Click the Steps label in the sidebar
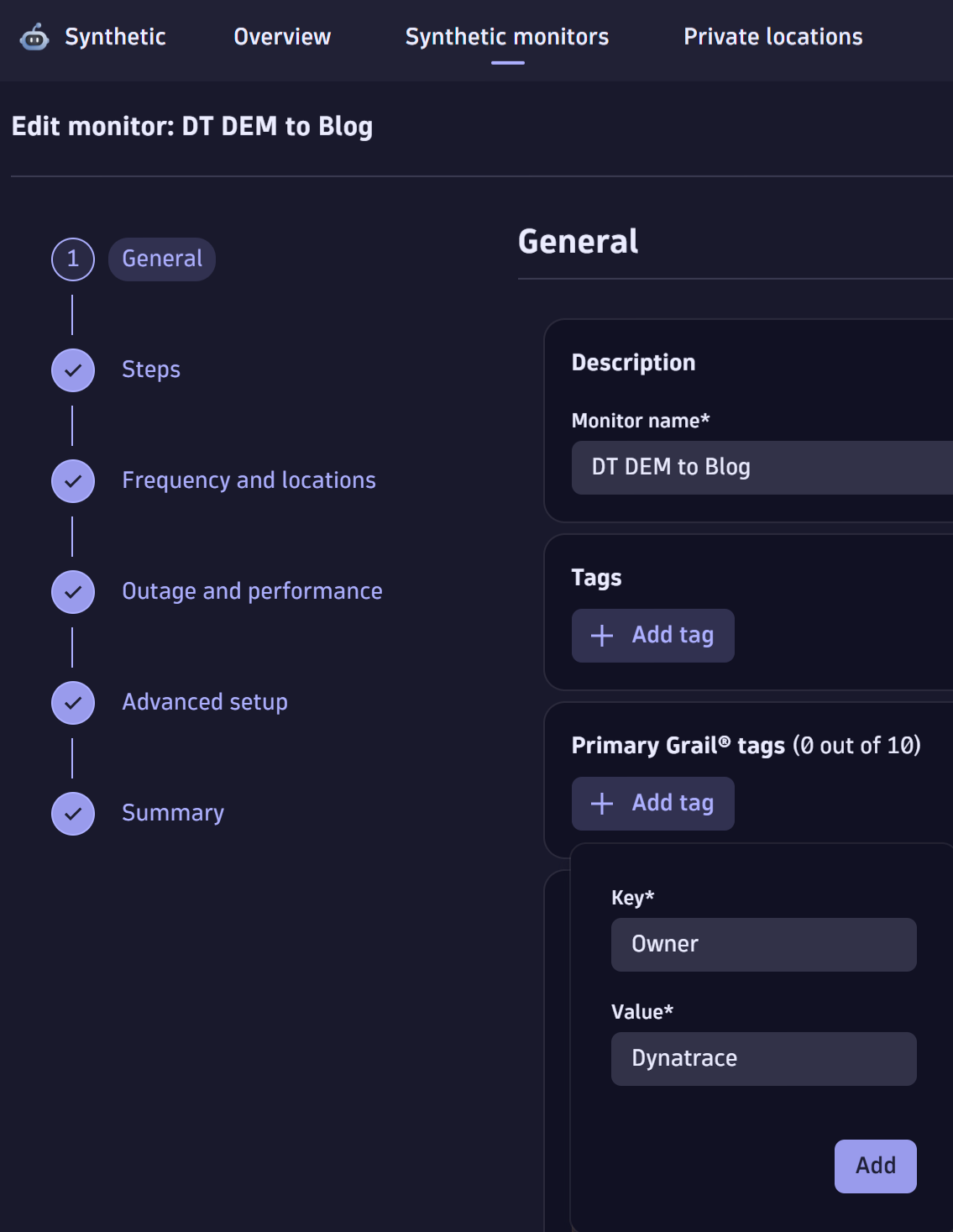This screenshot has height=1232, width=953. pyautogui.click(x=150, y=370)
